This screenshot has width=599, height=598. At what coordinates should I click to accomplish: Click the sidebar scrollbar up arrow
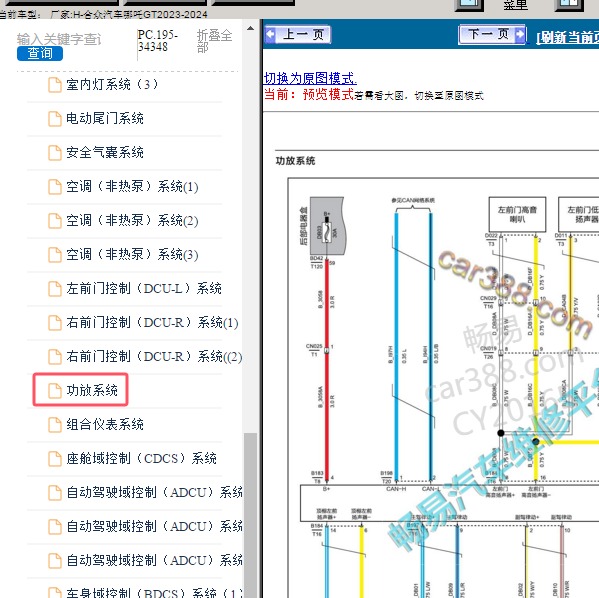250,28
